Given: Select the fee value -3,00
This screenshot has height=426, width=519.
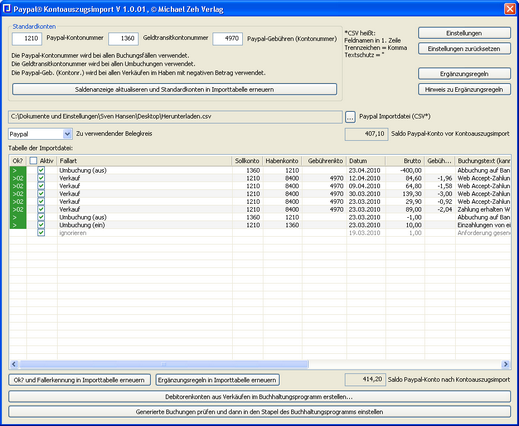Looking at the screenshot, I should pos(440,194).
